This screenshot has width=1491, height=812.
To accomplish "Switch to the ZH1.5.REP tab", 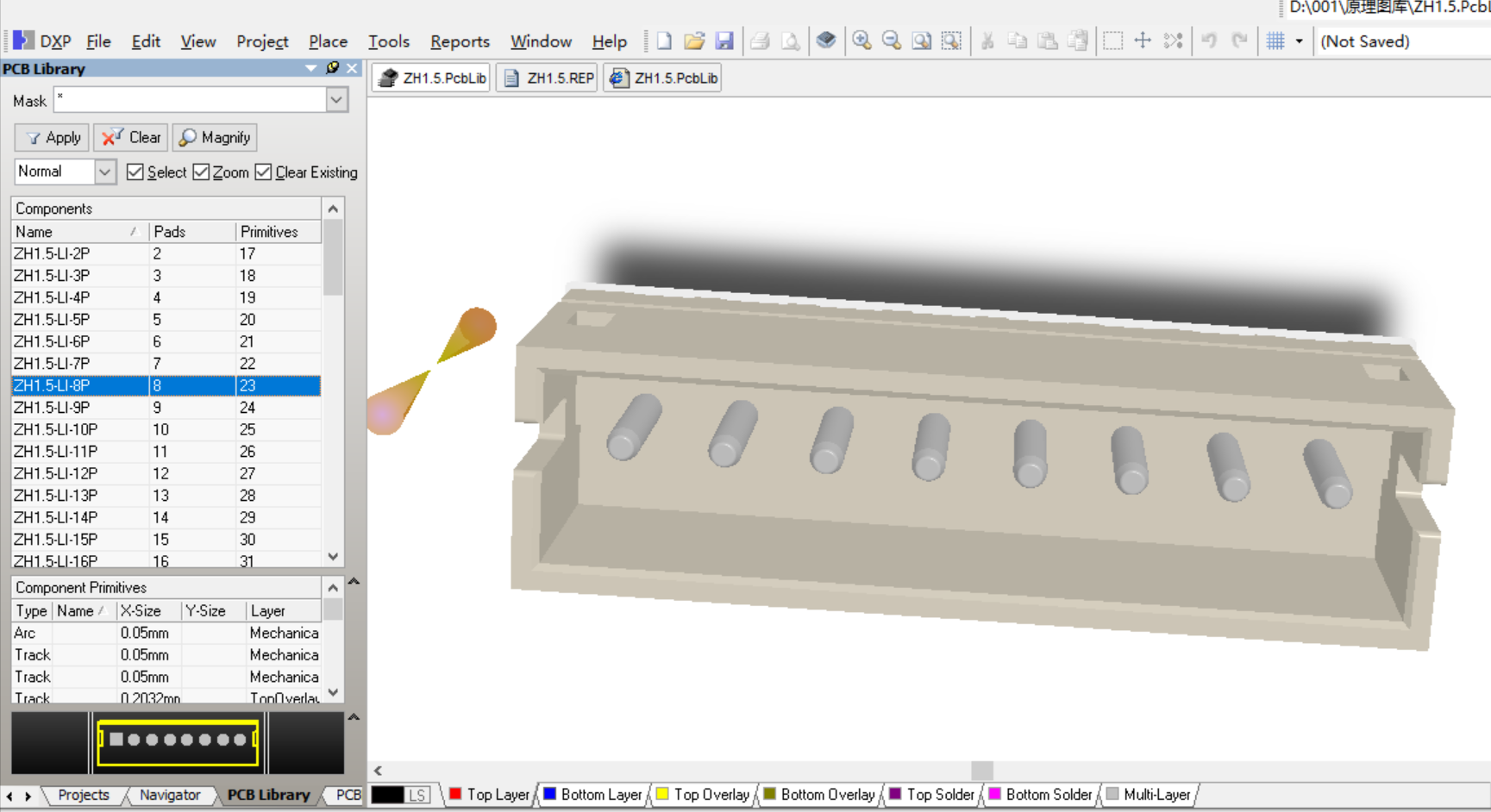I will 548,78.
